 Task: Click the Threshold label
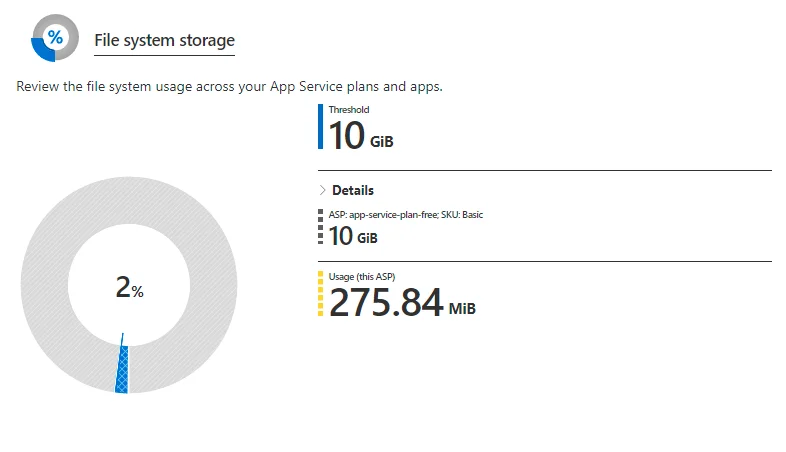tap(348, 110)
